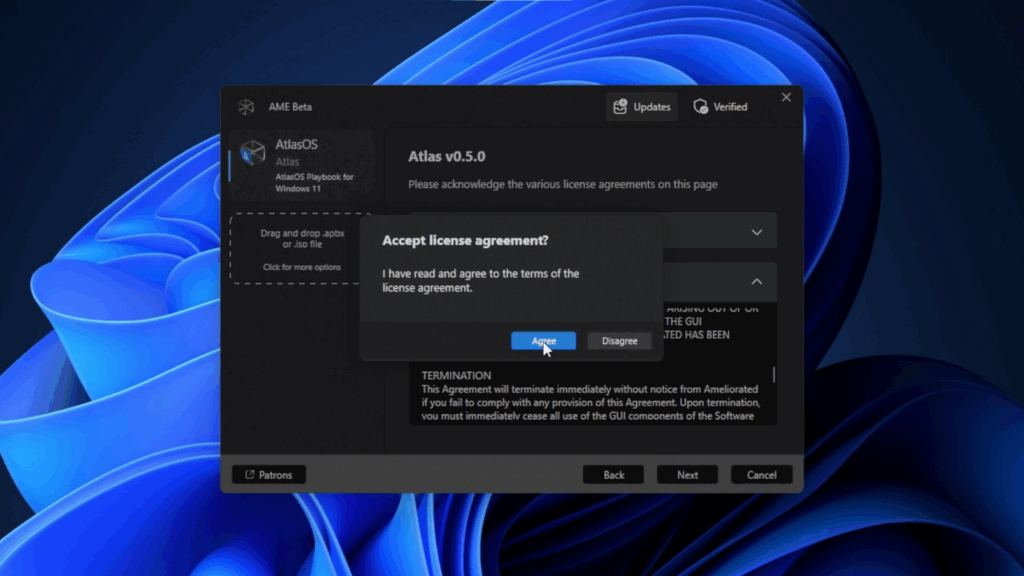Viewport: 1024px width, 576px height.
Task: Click 'Click for more options' text
Action: (x=300, y=267)
